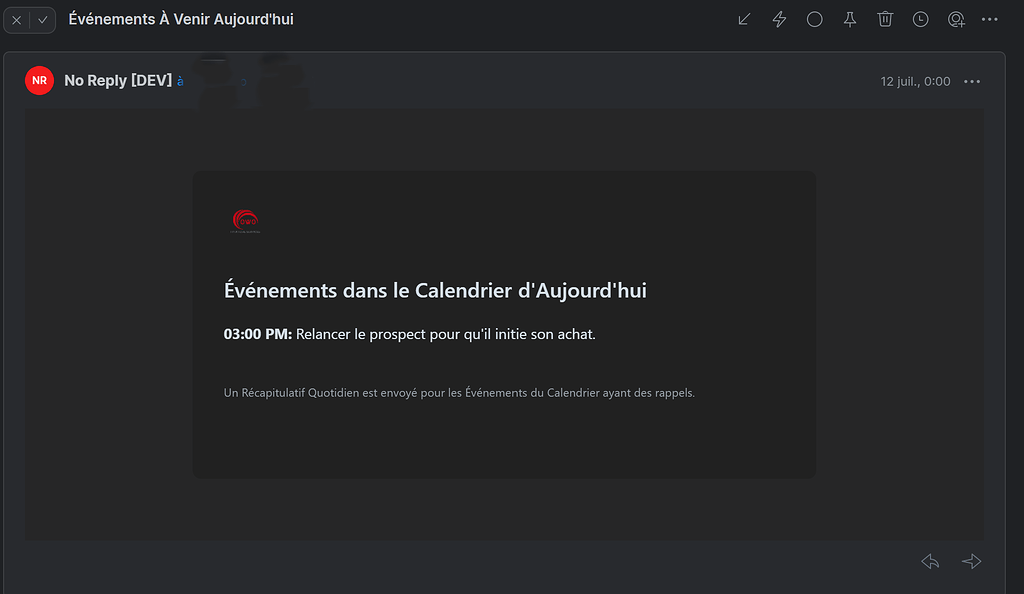
Task: Mark the email done with the circle icon
Action: pyautogui.click(x=814, y=18)
